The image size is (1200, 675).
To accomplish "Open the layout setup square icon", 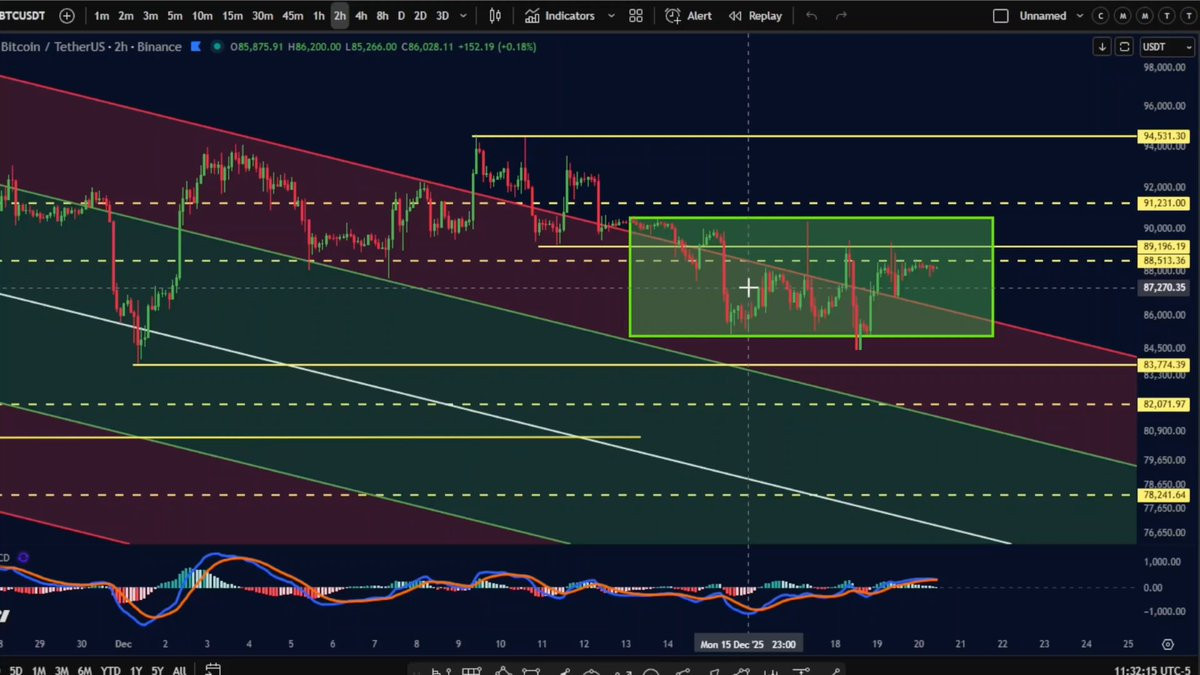I will pos(1000,16).
